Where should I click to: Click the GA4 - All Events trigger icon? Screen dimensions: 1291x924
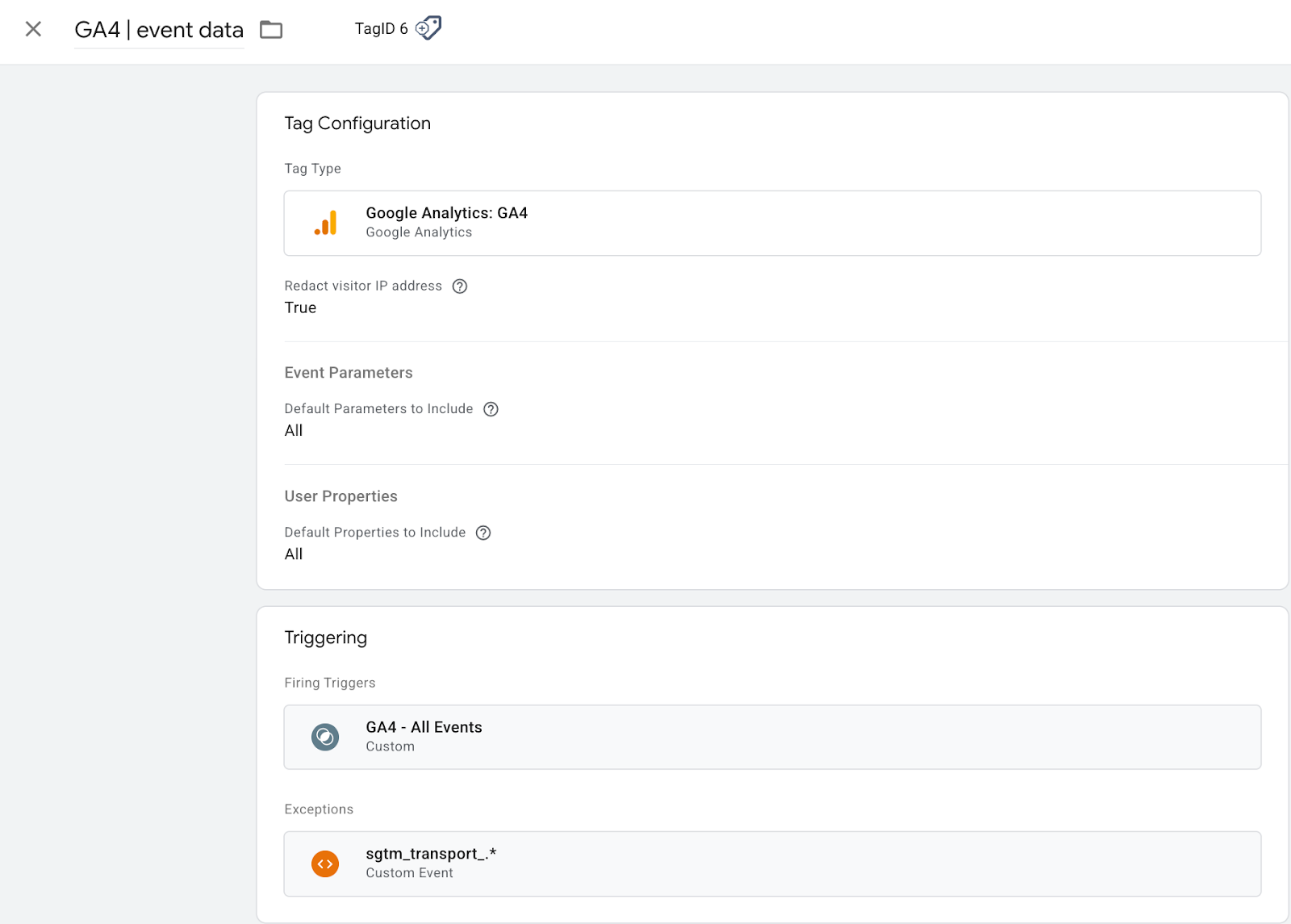pyautogui.click(x=325, y=737)
